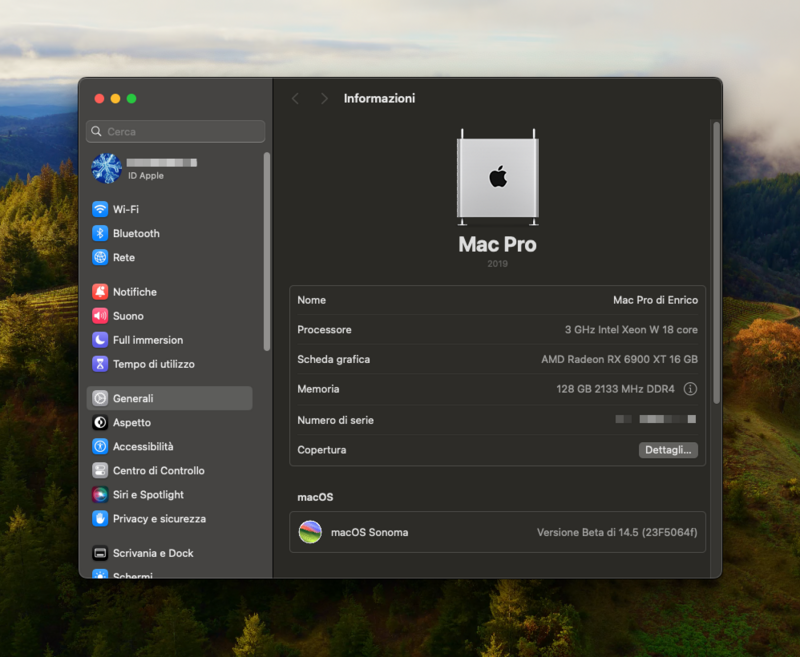
Task: Open Tempo di utilizzo hourglass icon
Action: (x=100, y=364)
